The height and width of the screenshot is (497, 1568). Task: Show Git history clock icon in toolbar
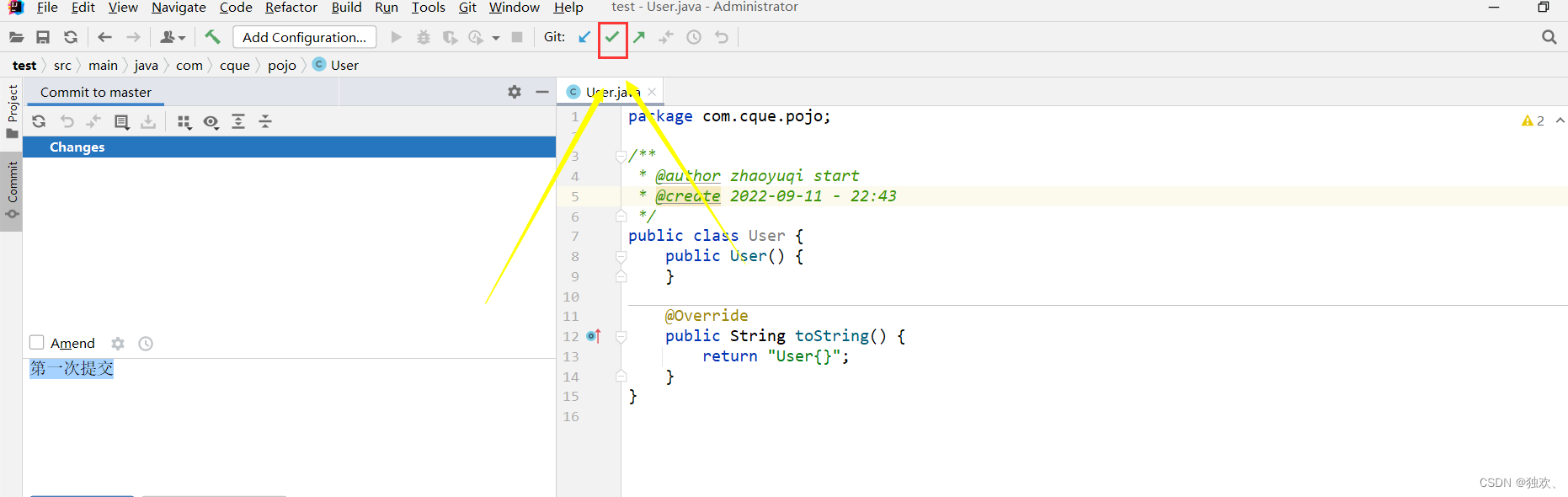click(x=694, y=37)
